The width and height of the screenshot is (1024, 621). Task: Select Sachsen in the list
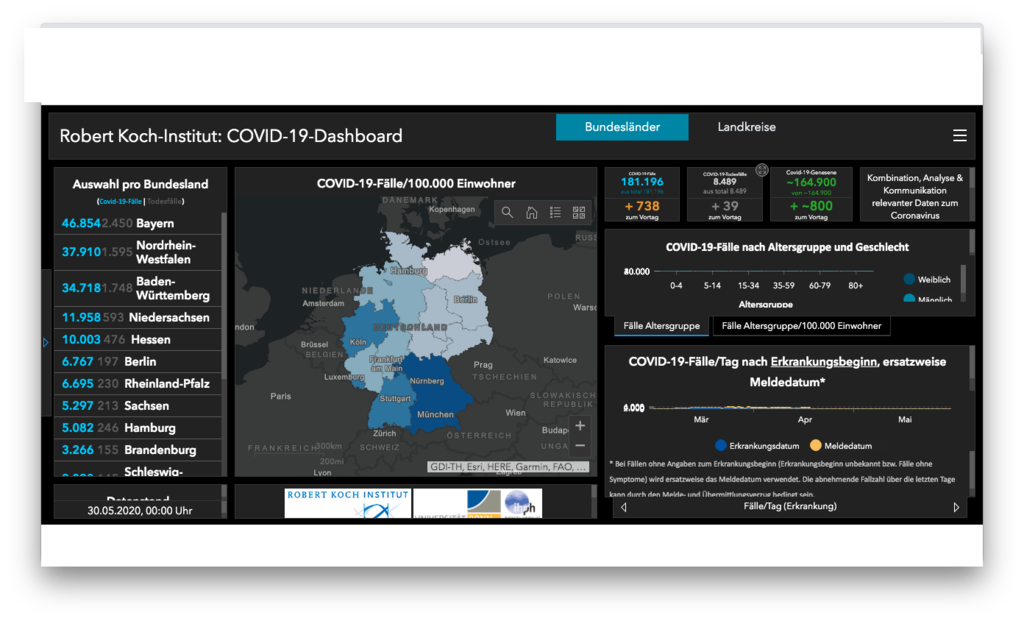click(138, 406)
